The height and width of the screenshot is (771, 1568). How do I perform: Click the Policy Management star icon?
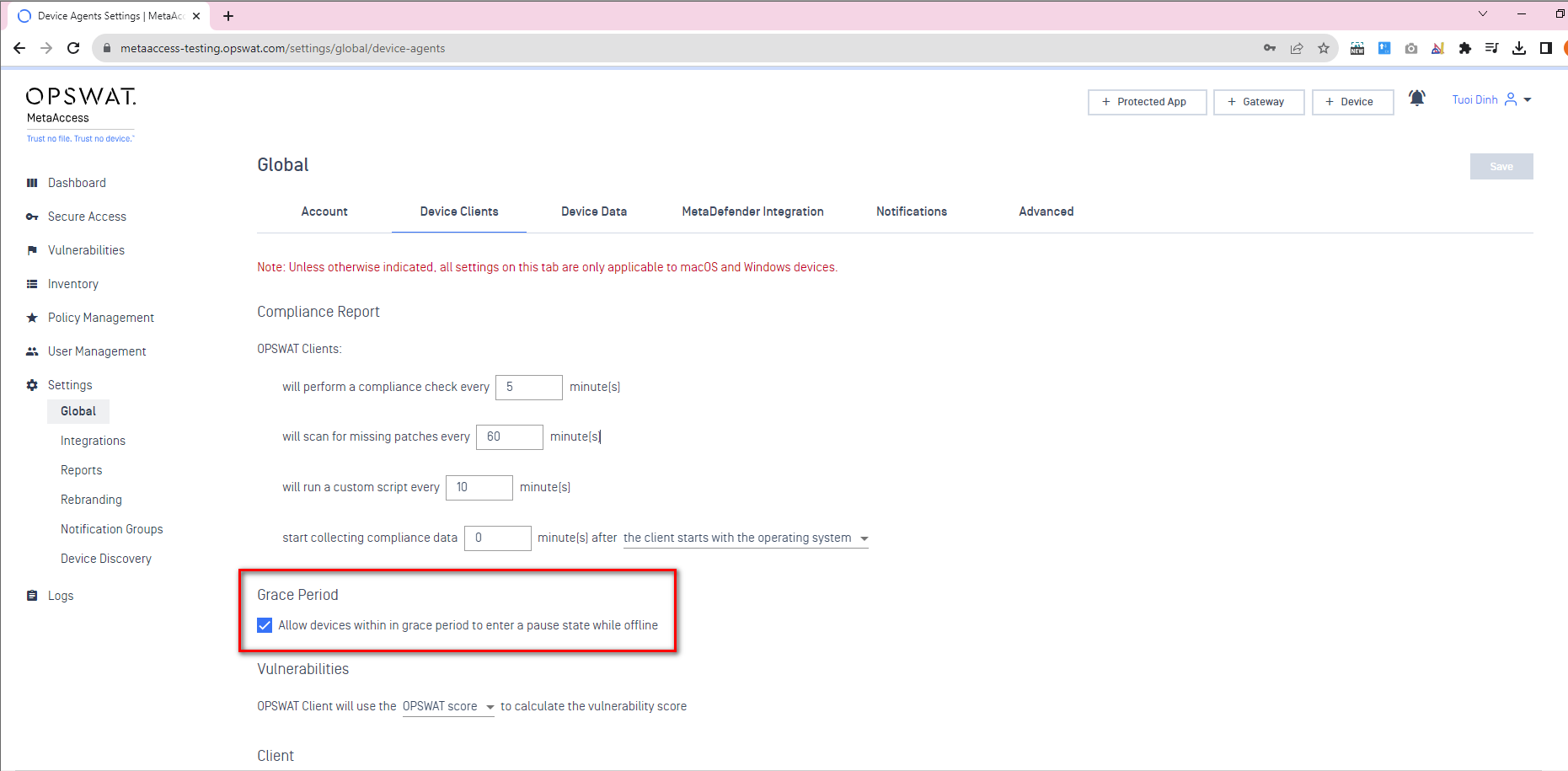coord(32,318)
